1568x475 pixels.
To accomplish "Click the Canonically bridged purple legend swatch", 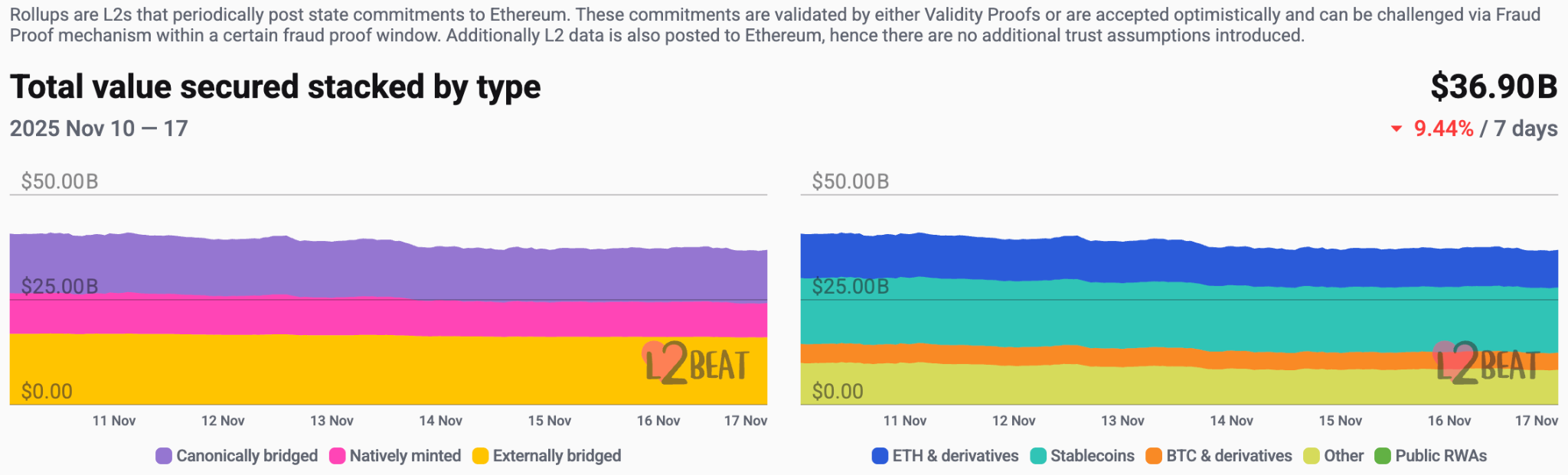I will (x=164, y=456).
